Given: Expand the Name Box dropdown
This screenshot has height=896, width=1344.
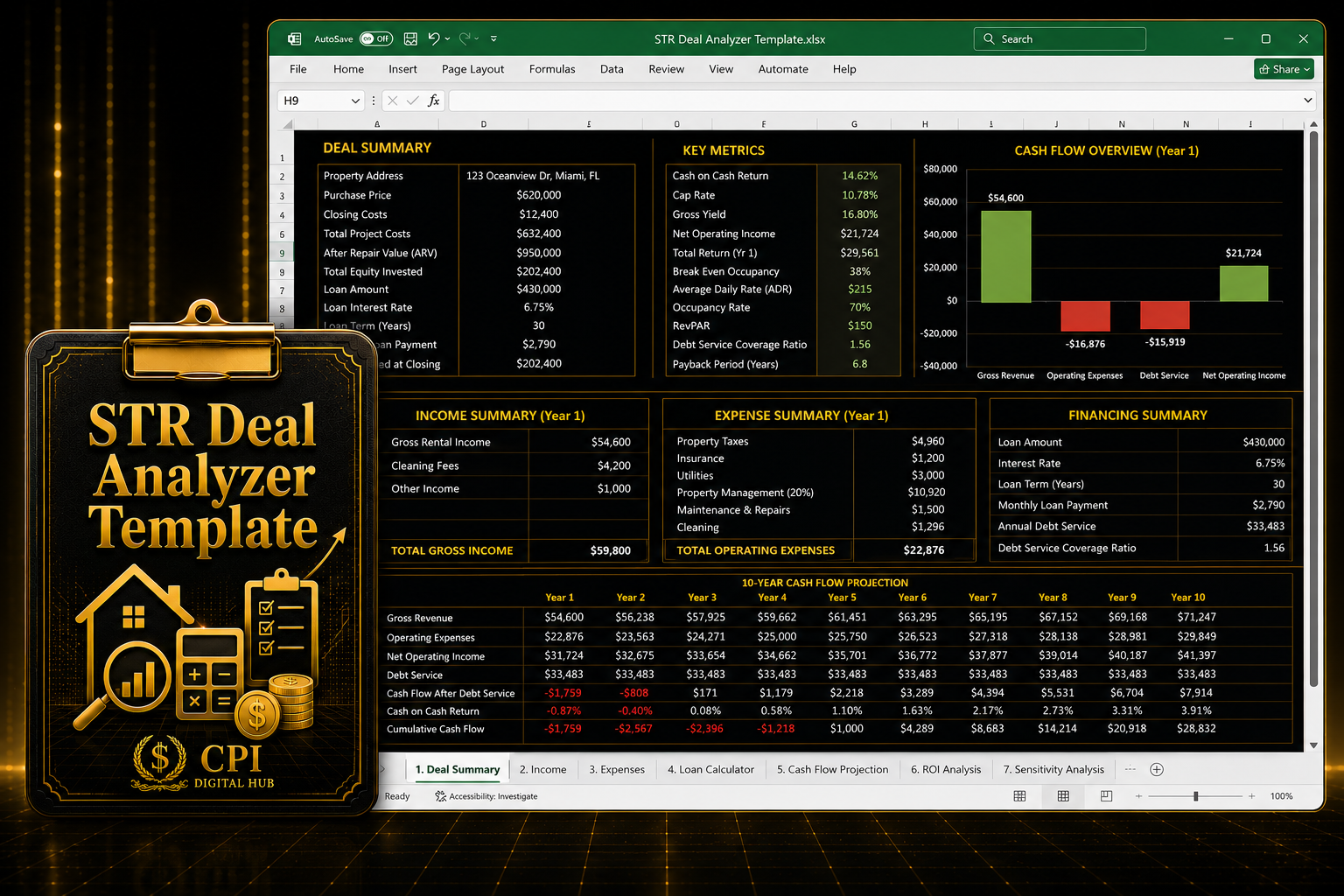Looking at the screenshot, I should pyautogui.click(x=355, y=101).
